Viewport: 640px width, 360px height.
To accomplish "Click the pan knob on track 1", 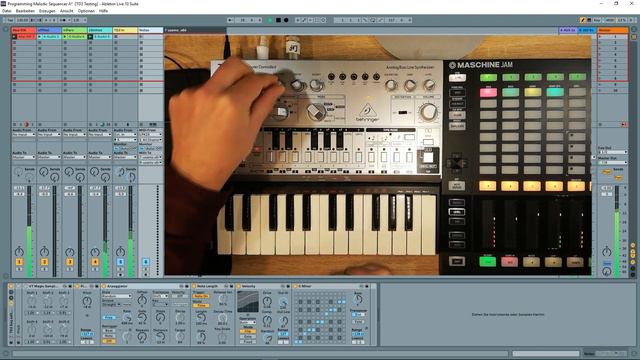I will pyautogui.click(x=19, y=251).
